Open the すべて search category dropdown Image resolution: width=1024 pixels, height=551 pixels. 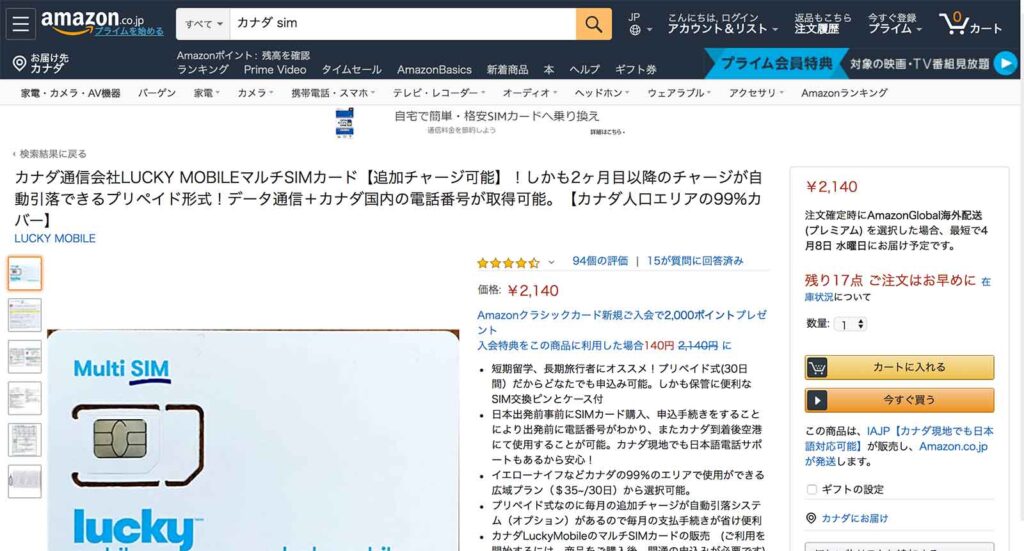[203, 24]
